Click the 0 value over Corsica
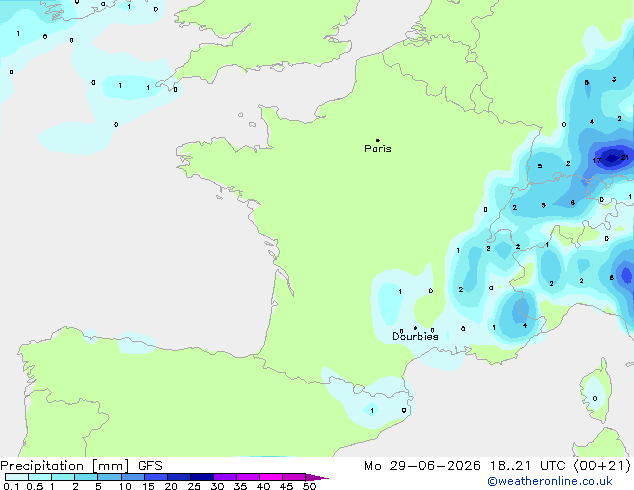The width and height of the screenshot is (634, 490). coord(595,399)
